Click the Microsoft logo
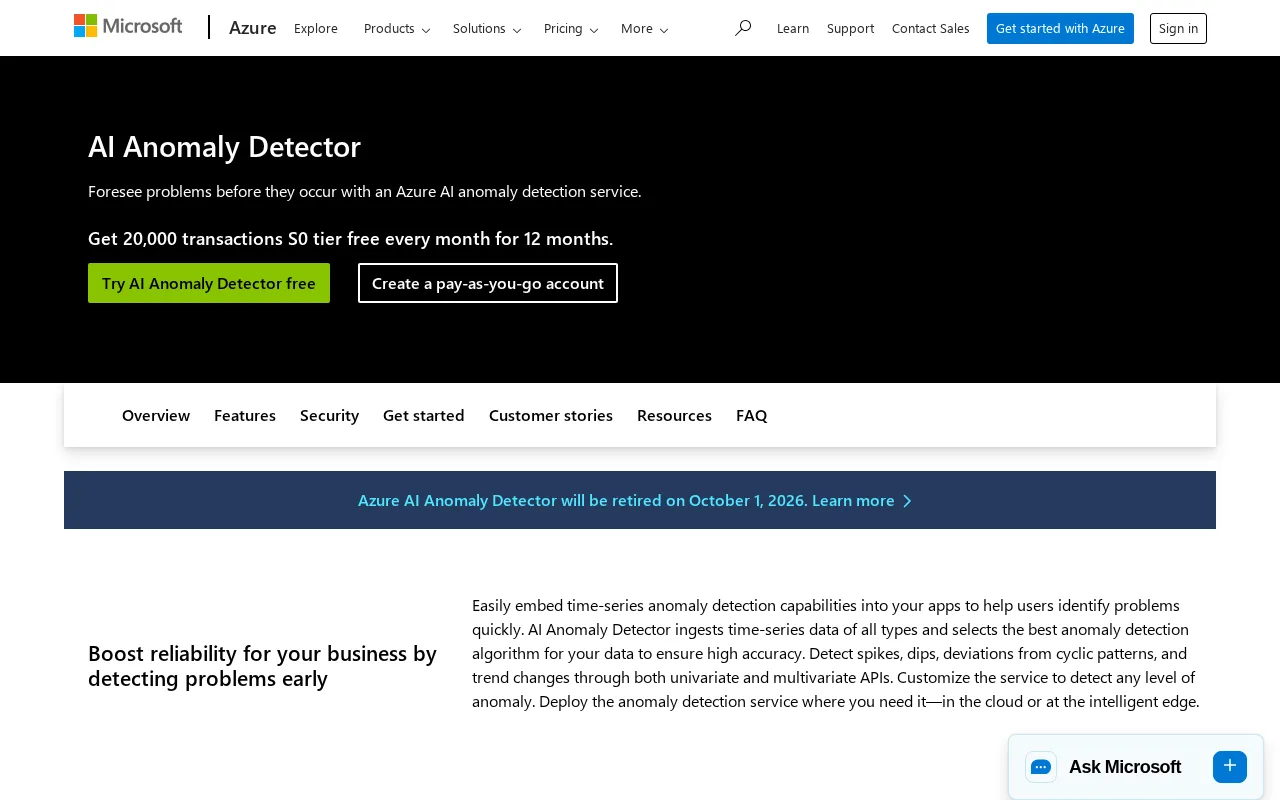1280x800 pixels. coord(128,27)
